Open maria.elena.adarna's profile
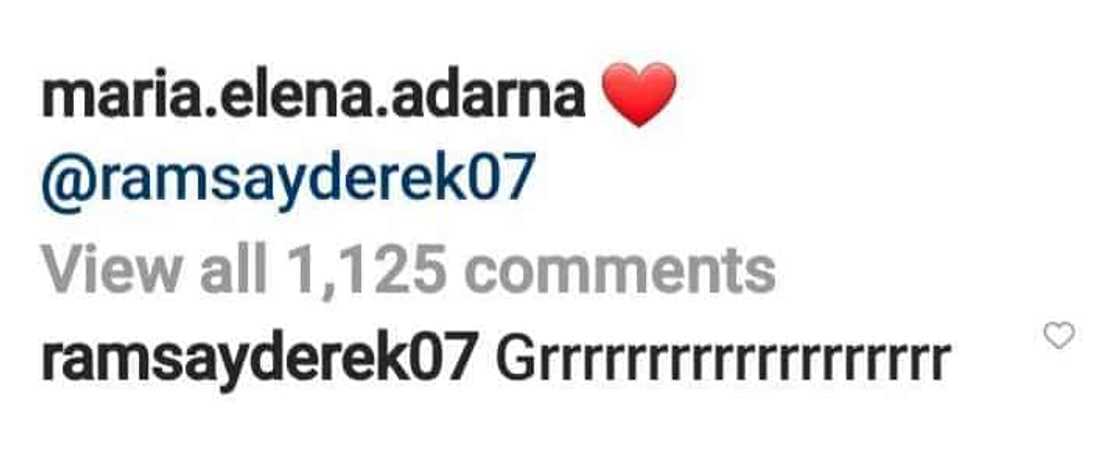 [x=314, y=98]
